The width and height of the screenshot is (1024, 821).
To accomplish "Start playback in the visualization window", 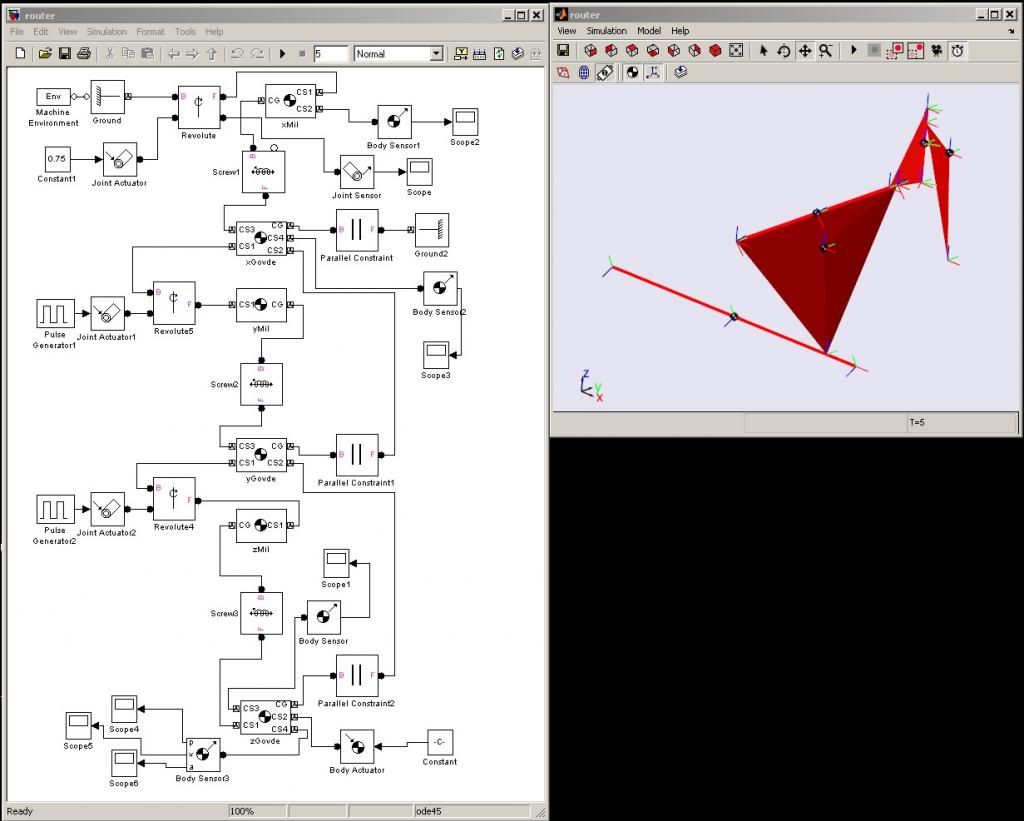I will 853,50.
